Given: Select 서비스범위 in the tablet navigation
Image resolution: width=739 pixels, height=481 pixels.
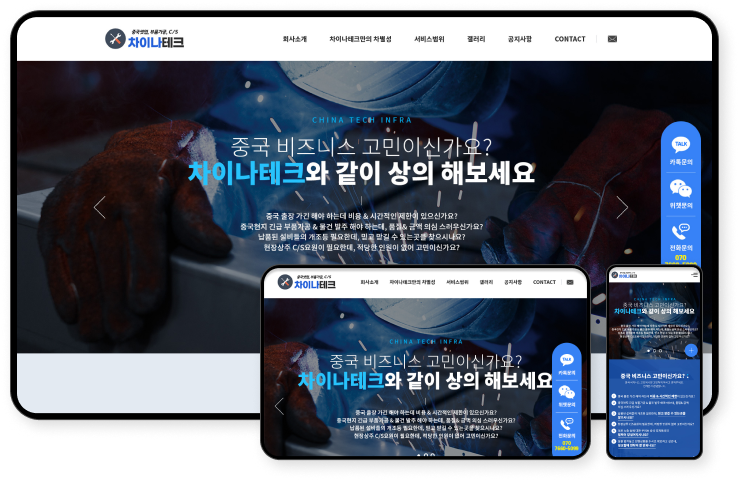Looking at the screenshot, I should tap(457, 282).
